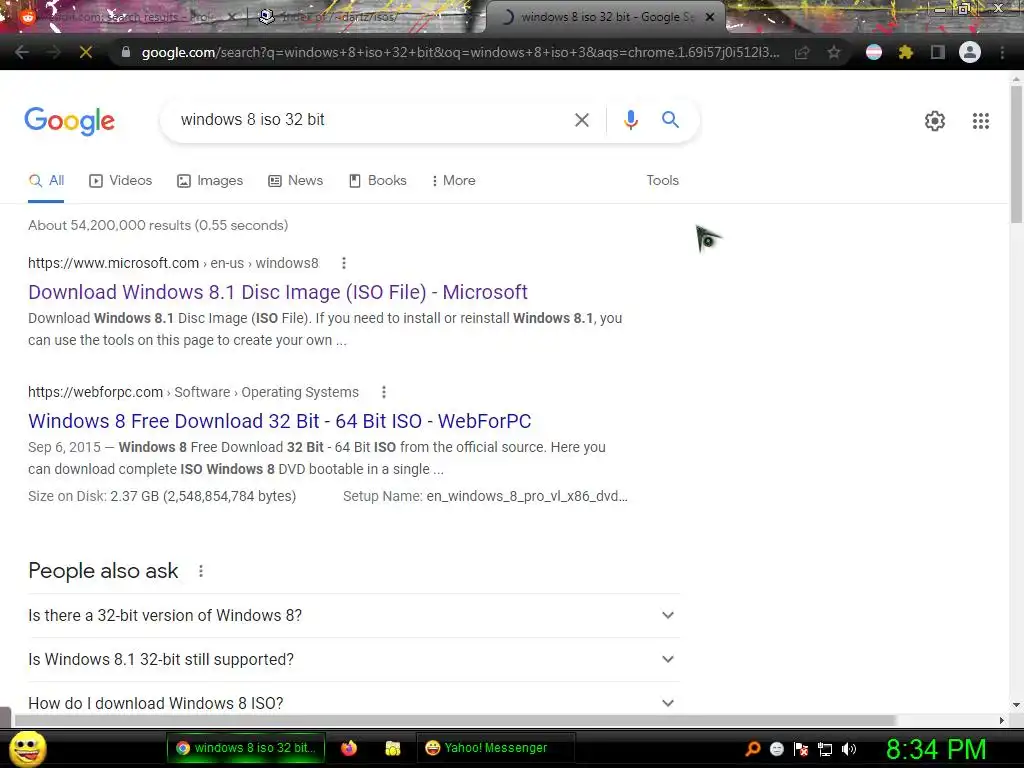Open Chrome's three-dot menu
This screenshot has height=768, width=1024.
tap(1002, 52)
